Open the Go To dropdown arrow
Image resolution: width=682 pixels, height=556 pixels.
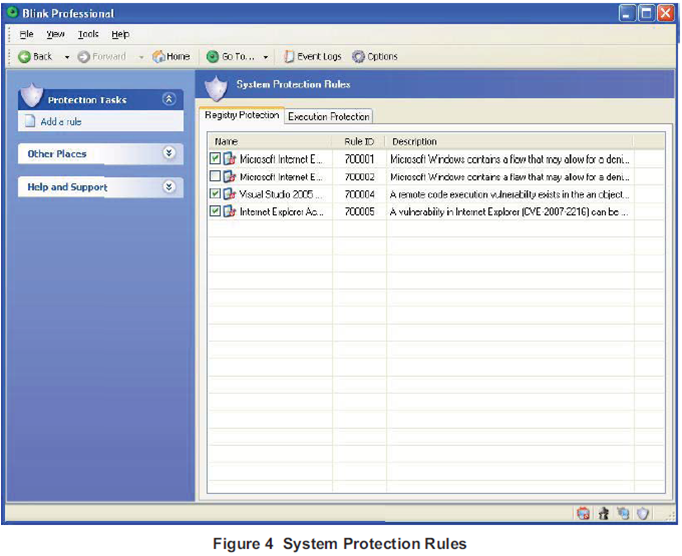click(265, 57)
